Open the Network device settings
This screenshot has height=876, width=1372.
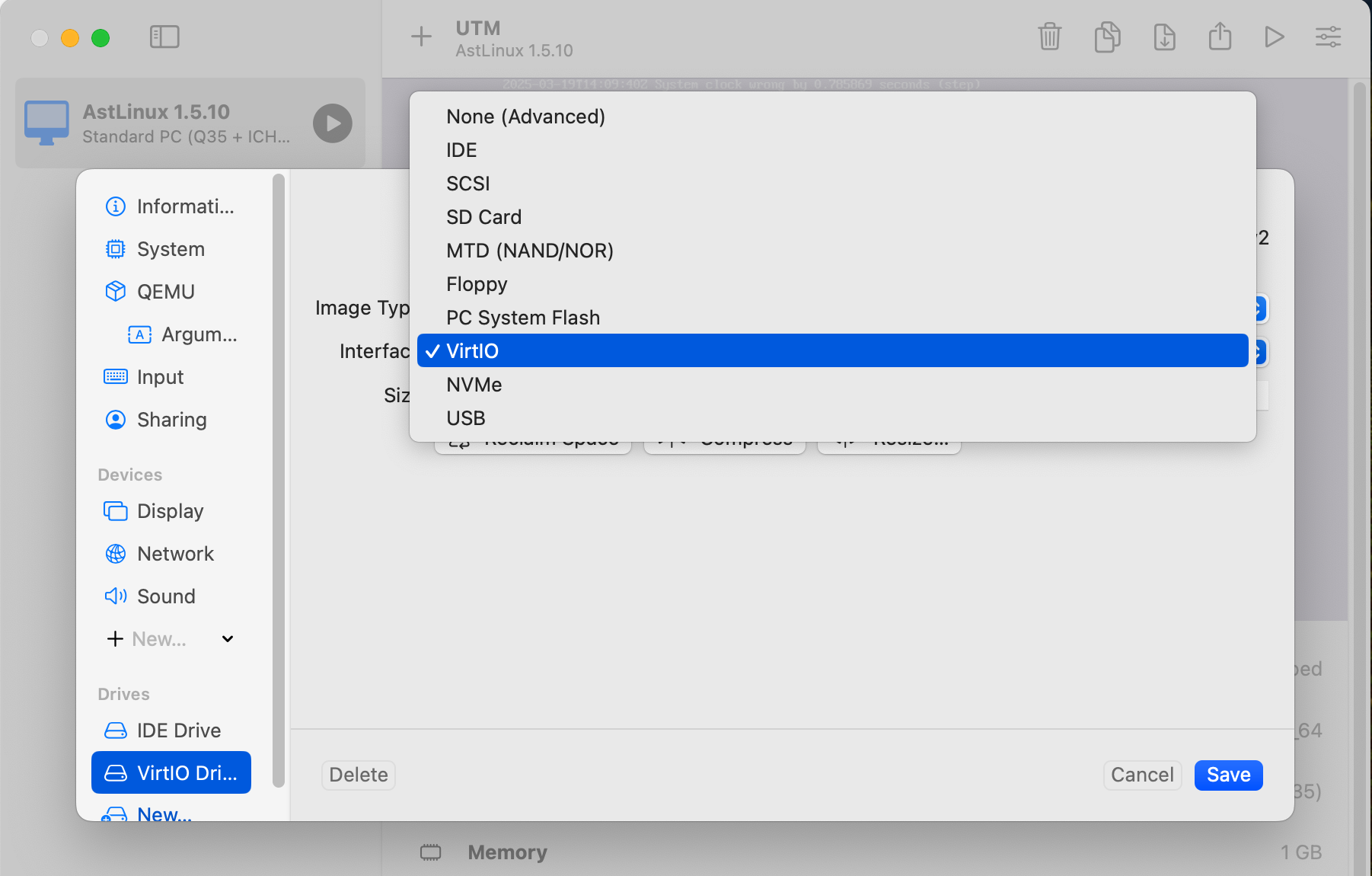[x=171, y=554]
